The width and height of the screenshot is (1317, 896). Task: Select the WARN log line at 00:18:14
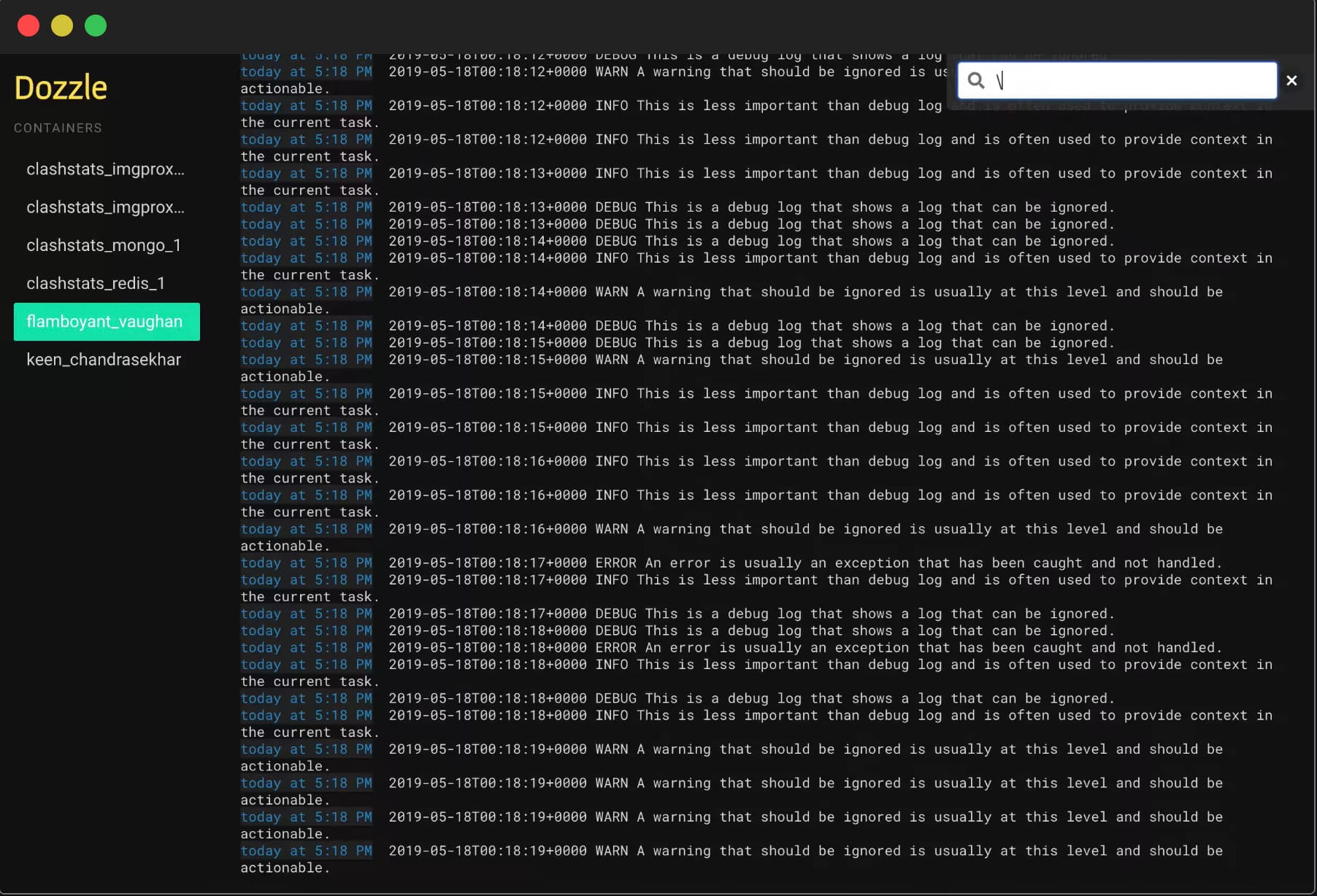[803, 292]
